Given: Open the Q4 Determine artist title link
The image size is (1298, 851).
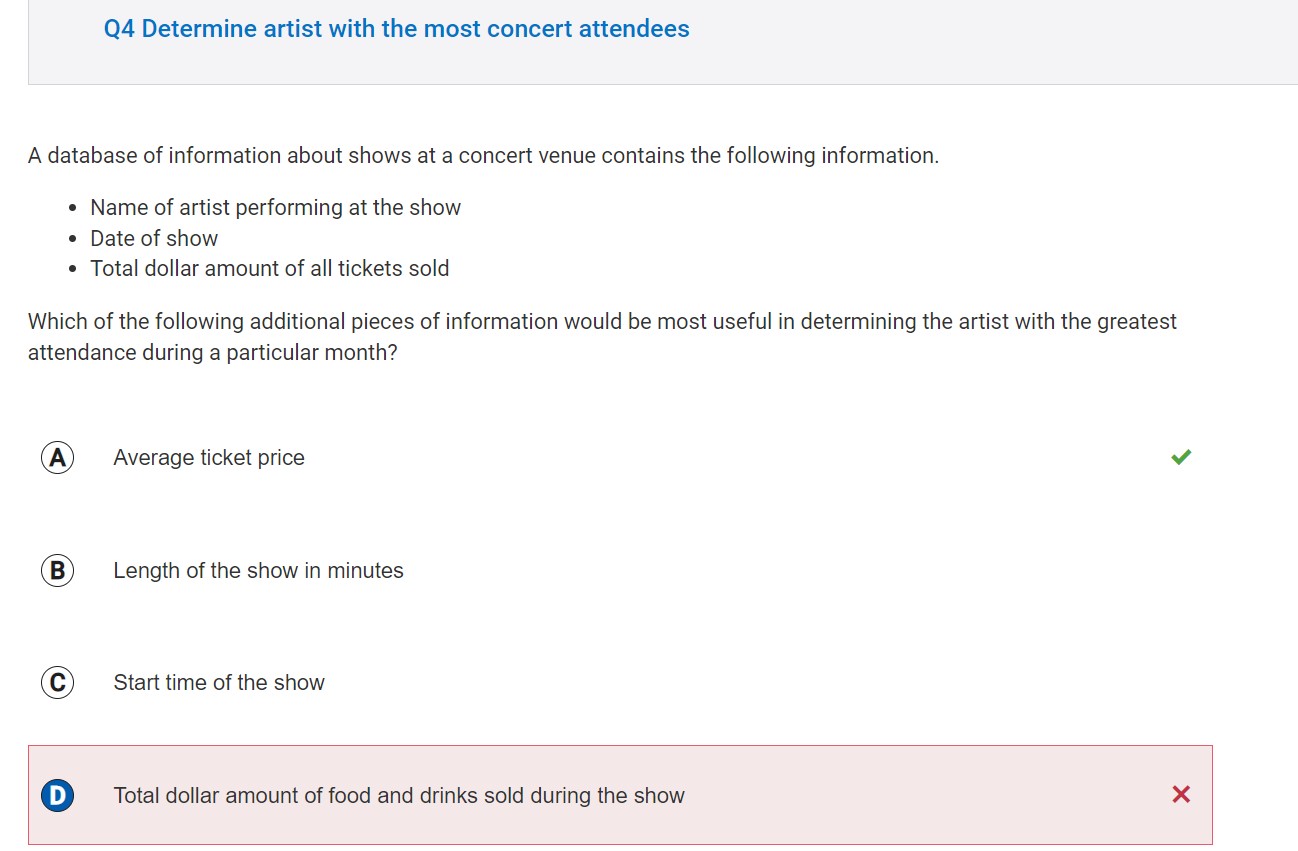Looking at the screenshot, I should click(x=396, y=29).
